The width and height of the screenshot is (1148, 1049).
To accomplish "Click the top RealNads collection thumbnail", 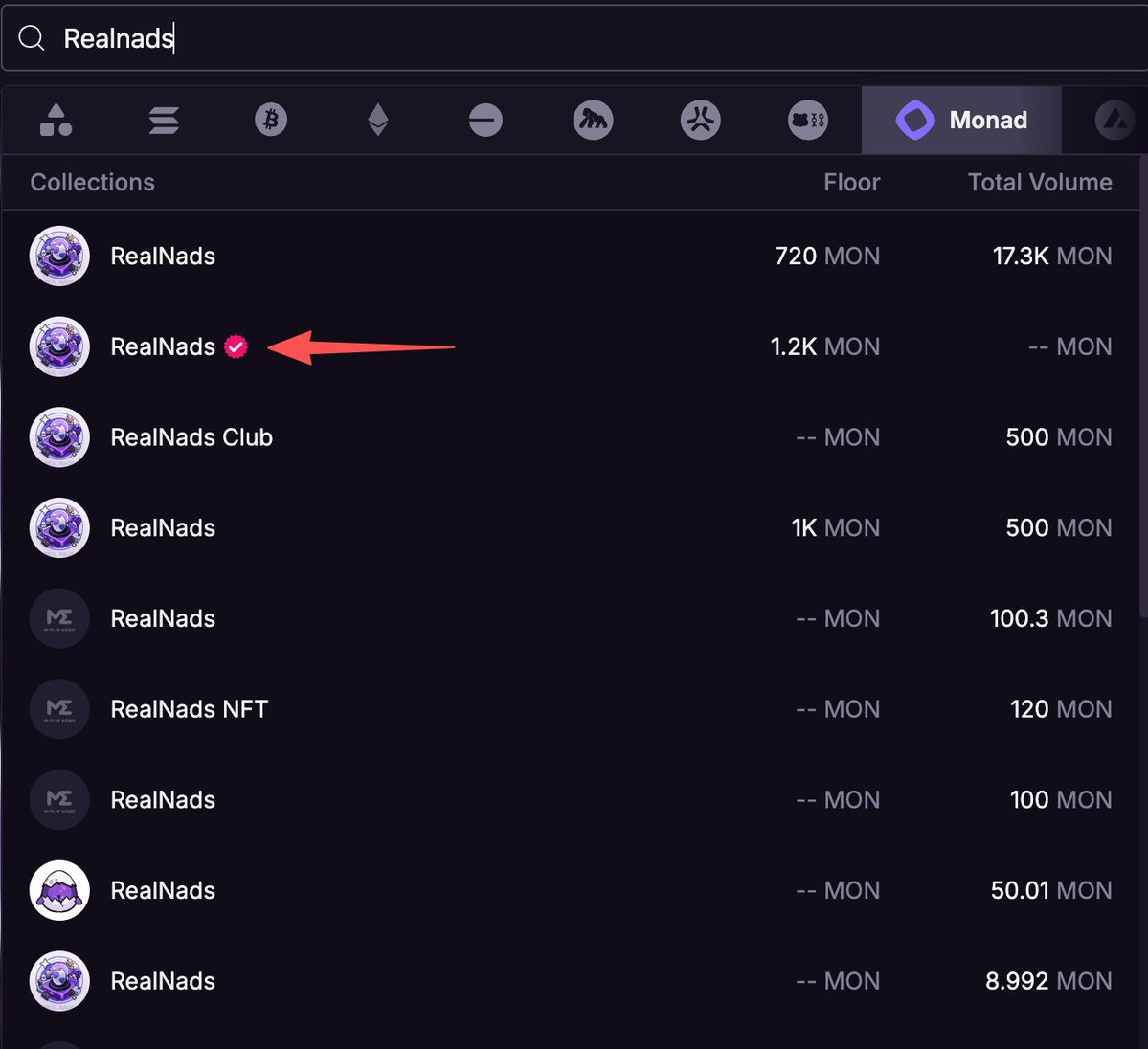I will pos(59,256).
